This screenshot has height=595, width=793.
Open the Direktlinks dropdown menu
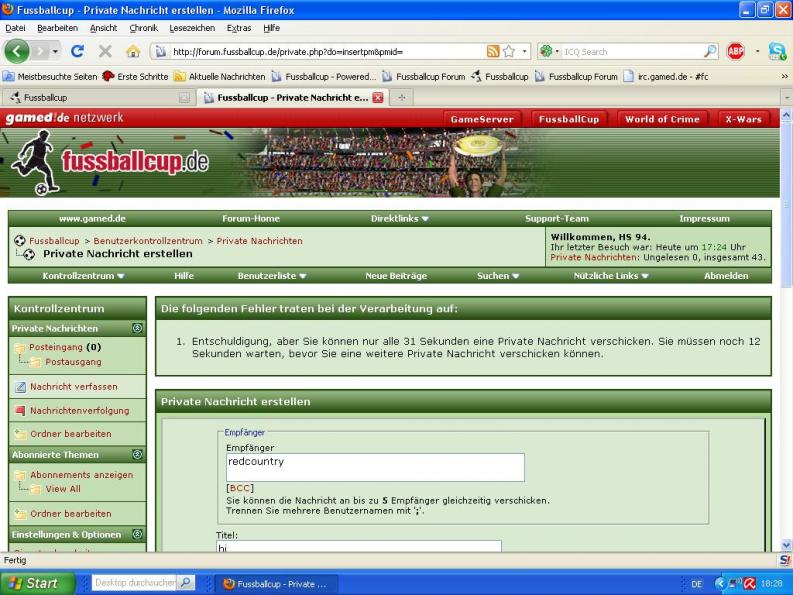coord(399,218)
